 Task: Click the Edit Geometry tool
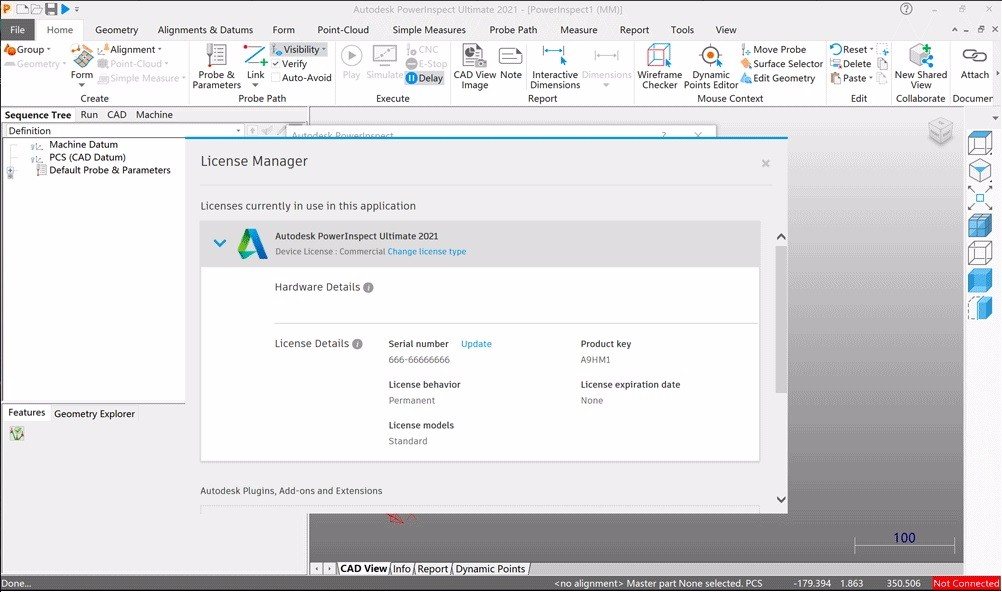pos(779,78)
